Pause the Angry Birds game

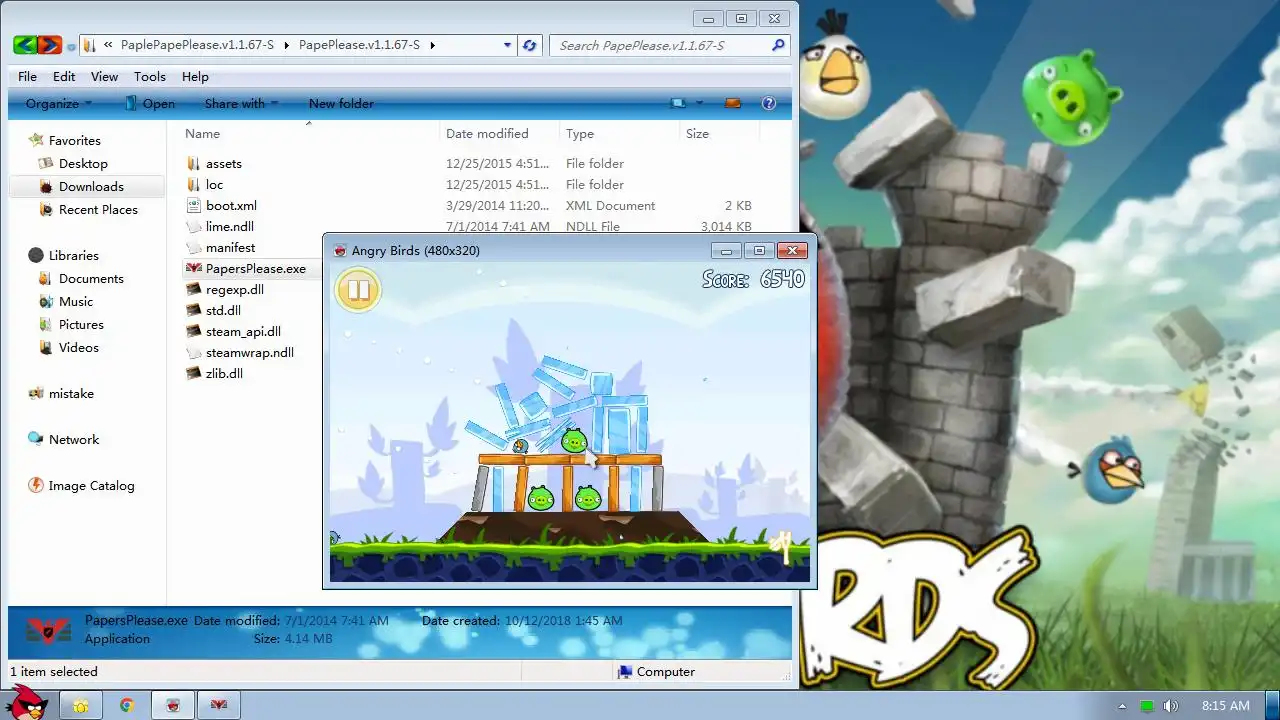[358, 291]
